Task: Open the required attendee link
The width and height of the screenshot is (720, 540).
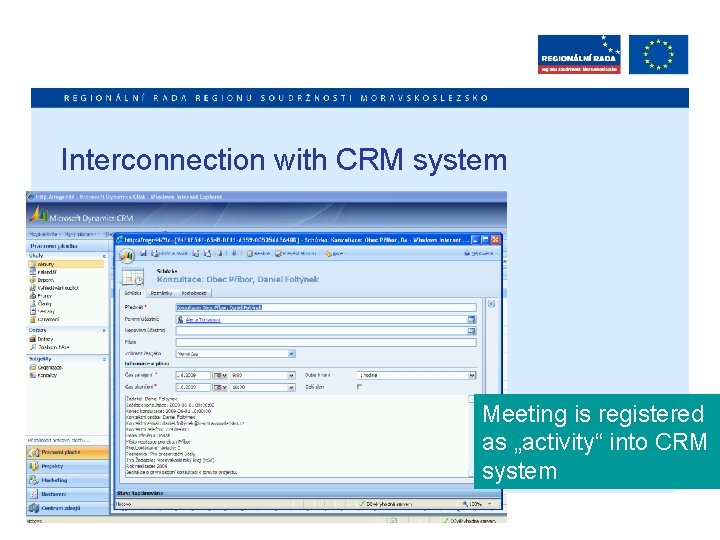Action: click(202, 320)
